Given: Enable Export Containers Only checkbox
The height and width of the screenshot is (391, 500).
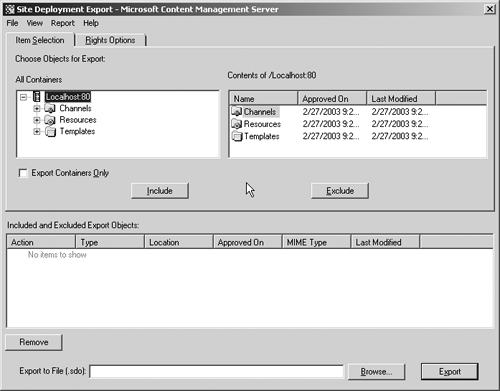Looking at the screenshot, I should (x=23, y=173).
